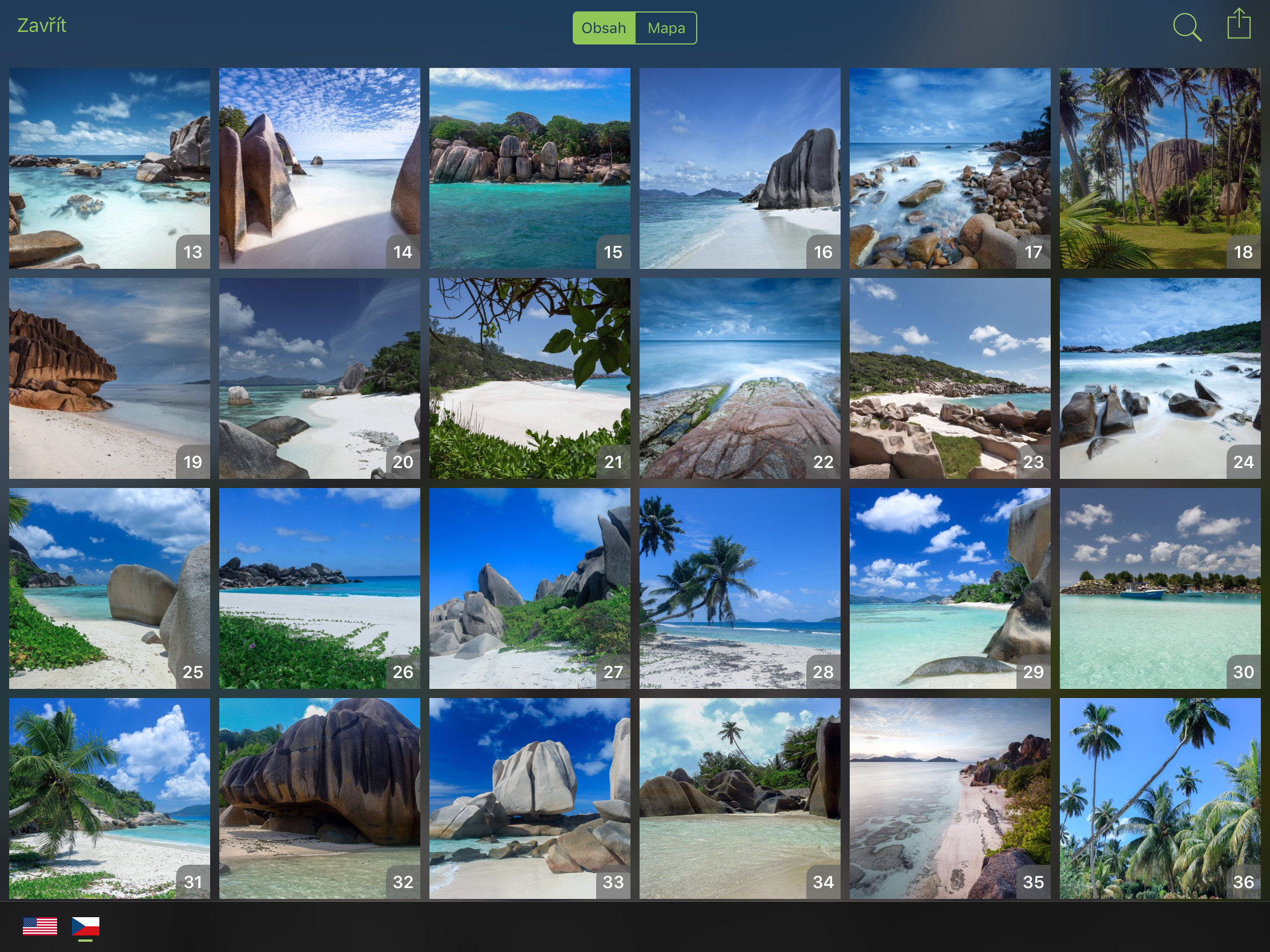The width and height of the screenshot is (1270, 952).
Task: Select the Czech flag language
Action: (x=86, y=926)
